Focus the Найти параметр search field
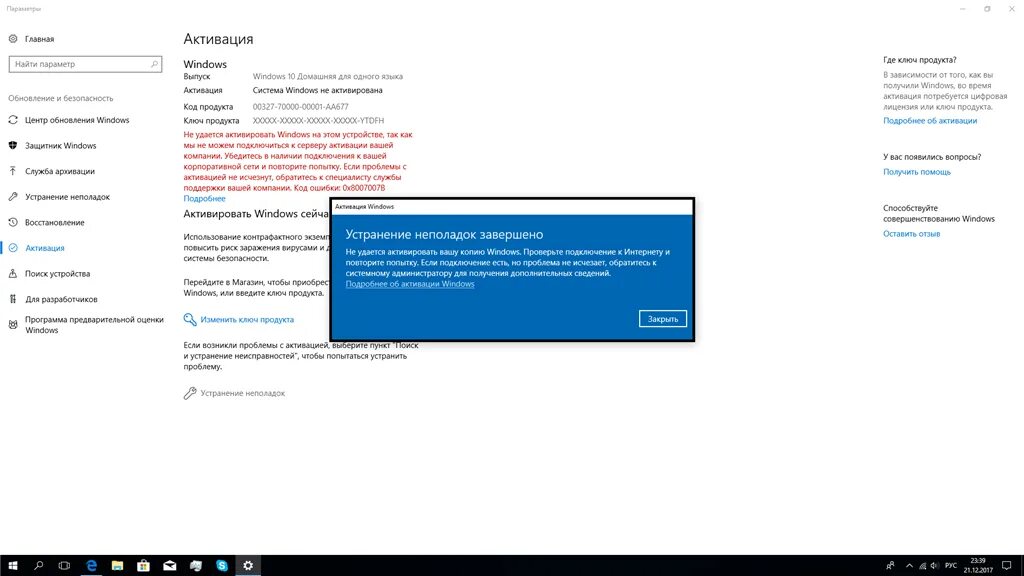The image size is (1024, 576). (x=85, y=64)
